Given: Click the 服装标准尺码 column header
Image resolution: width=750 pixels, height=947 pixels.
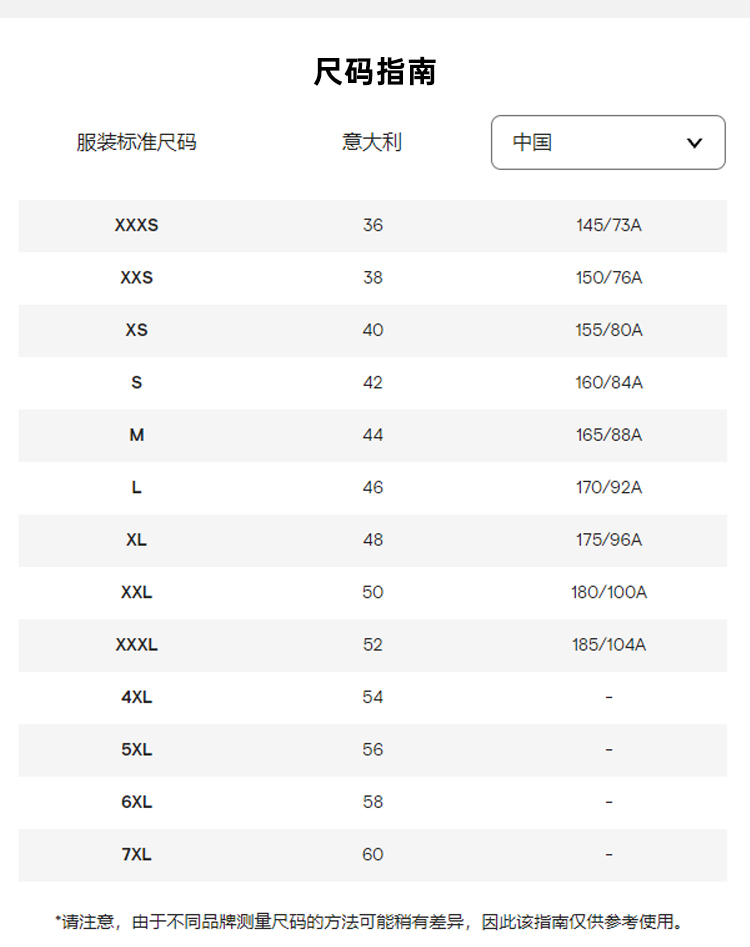Looking at the screenshot, I should pyautogui.click(x=137, y=142).
